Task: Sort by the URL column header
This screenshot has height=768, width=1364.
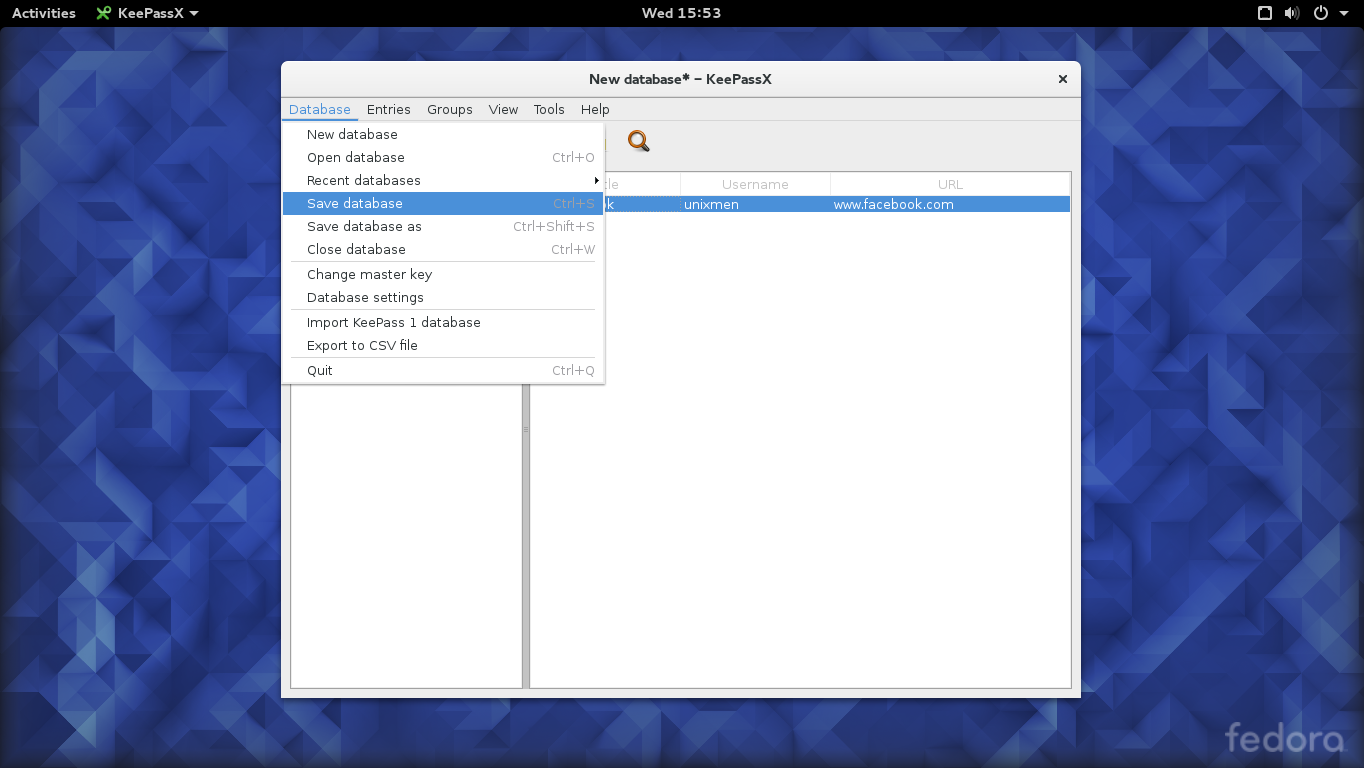Action: tap(950, 184)
